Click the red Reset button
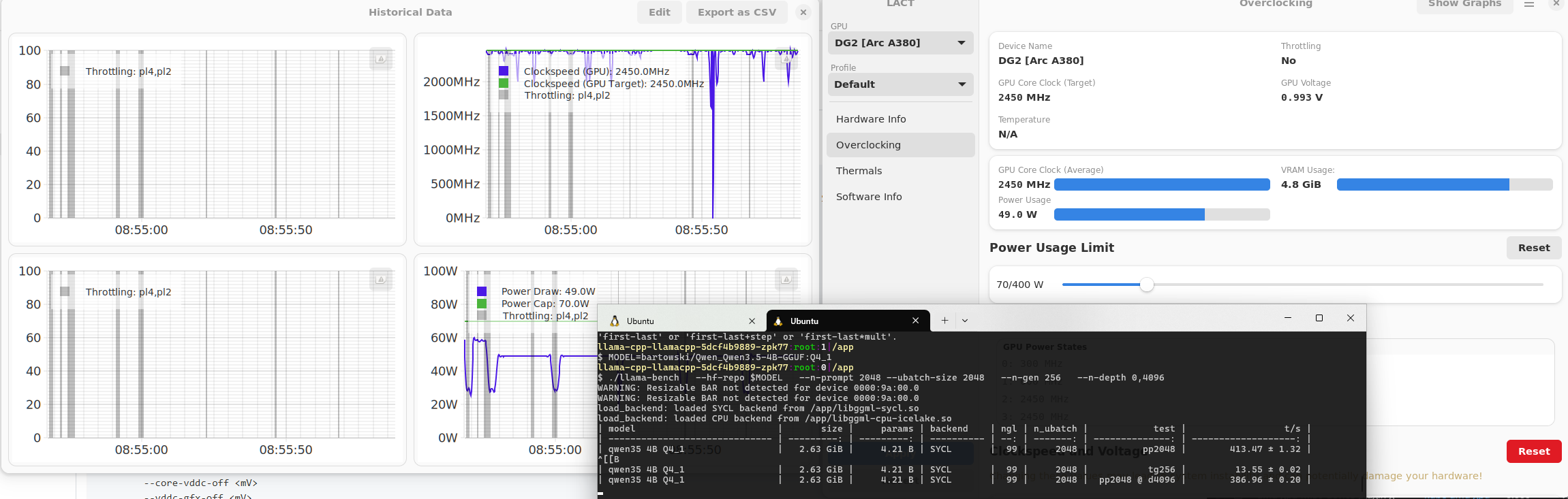The width and height of the screenshot is (1568, 499). (x=1534, y=451)
